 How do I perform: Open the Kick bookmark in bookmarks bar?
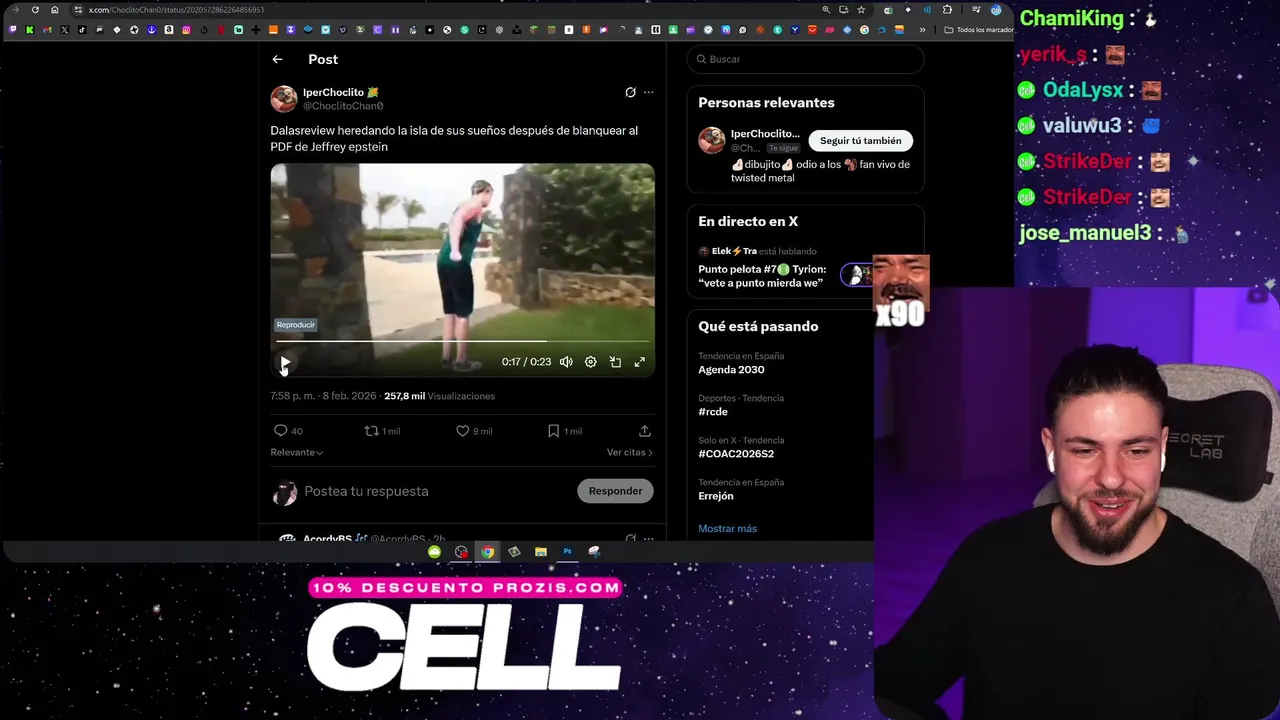coord(30,30)
